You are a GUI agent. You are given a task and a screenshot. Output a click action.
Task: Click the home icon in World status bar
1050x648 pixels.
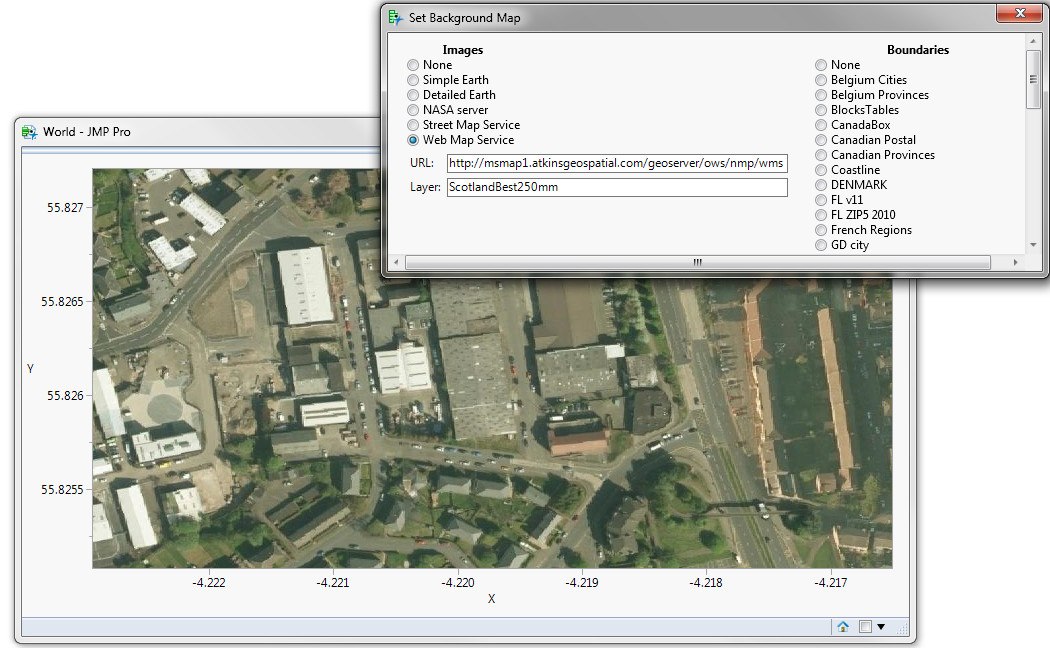point(843,627)
